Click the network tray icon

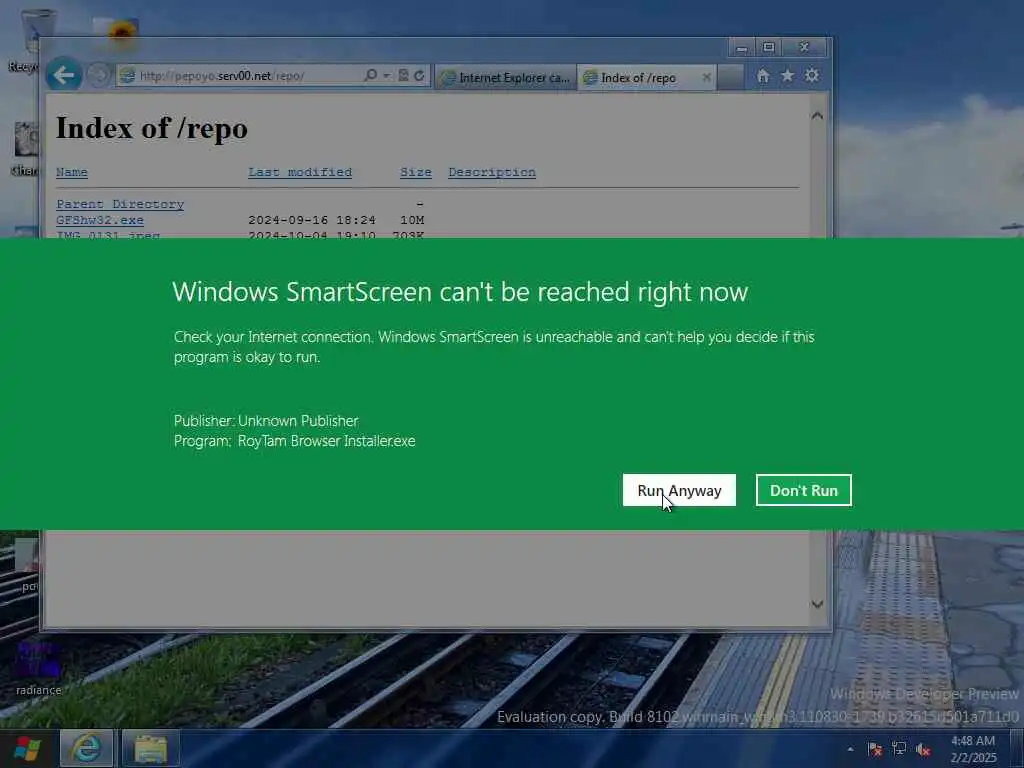tap(899, 749)
